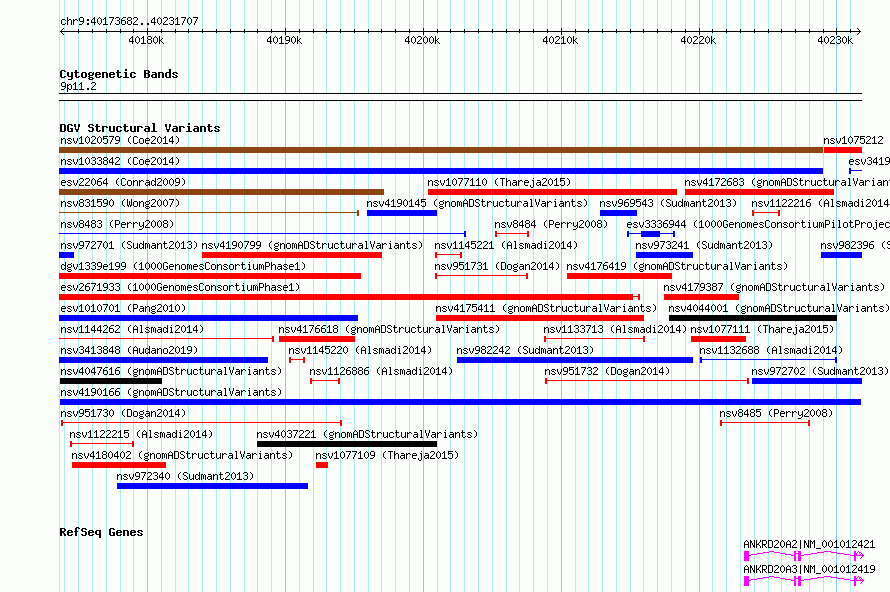The height and width of the screenshot is (592, 890).
Task: Select the long blue nsv4190166 variant bar
Action: pyautogui.click(x=460, y=402)
